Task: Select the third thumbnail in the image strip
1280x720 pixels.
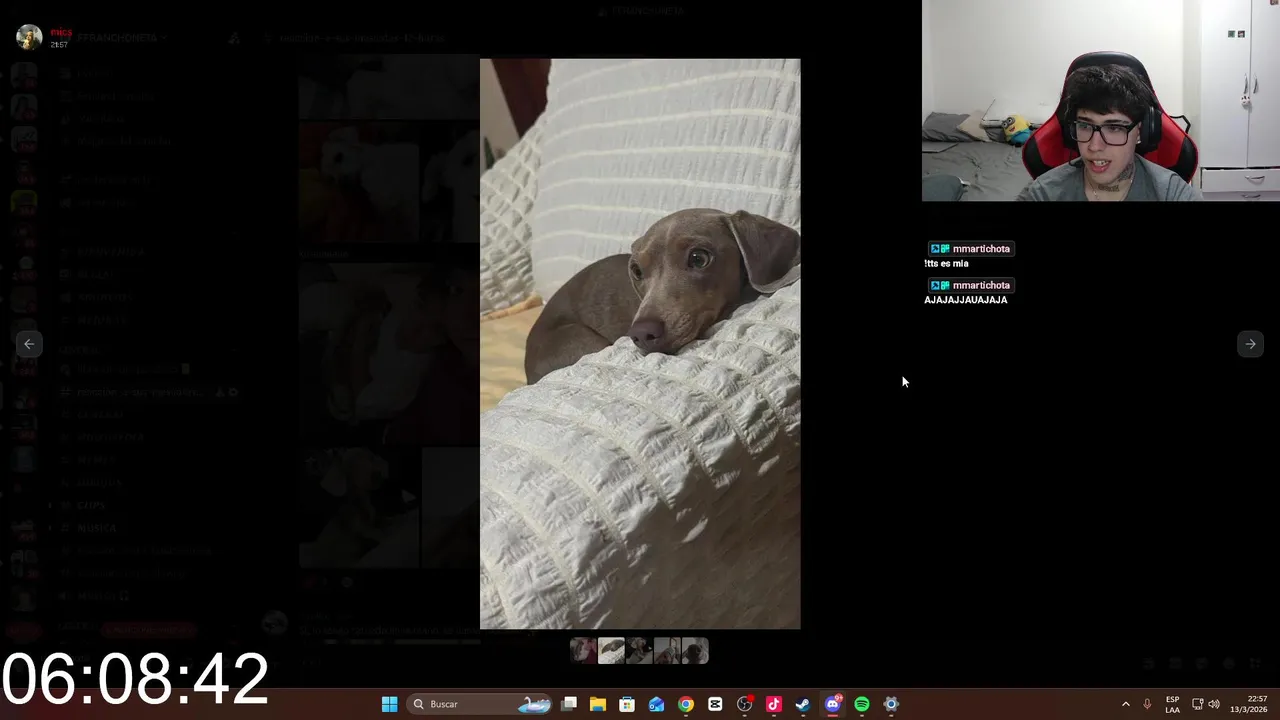Action: coord(639,651)
